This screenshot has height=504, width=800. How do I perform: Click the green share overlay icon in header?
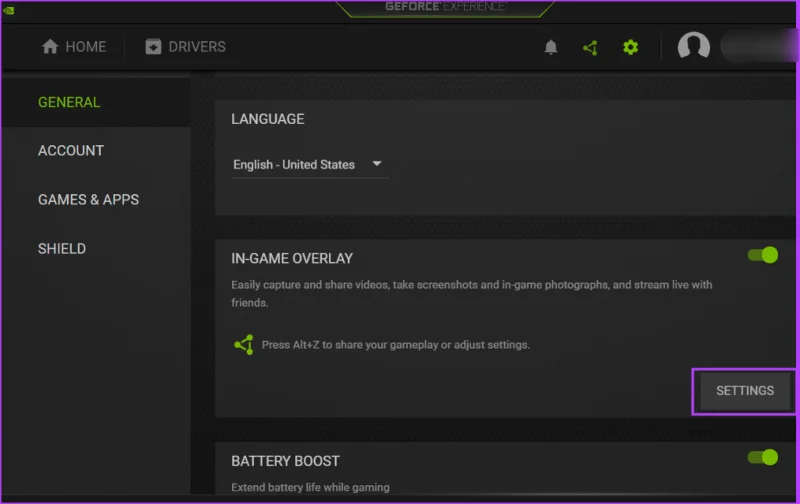click(590, 47)
